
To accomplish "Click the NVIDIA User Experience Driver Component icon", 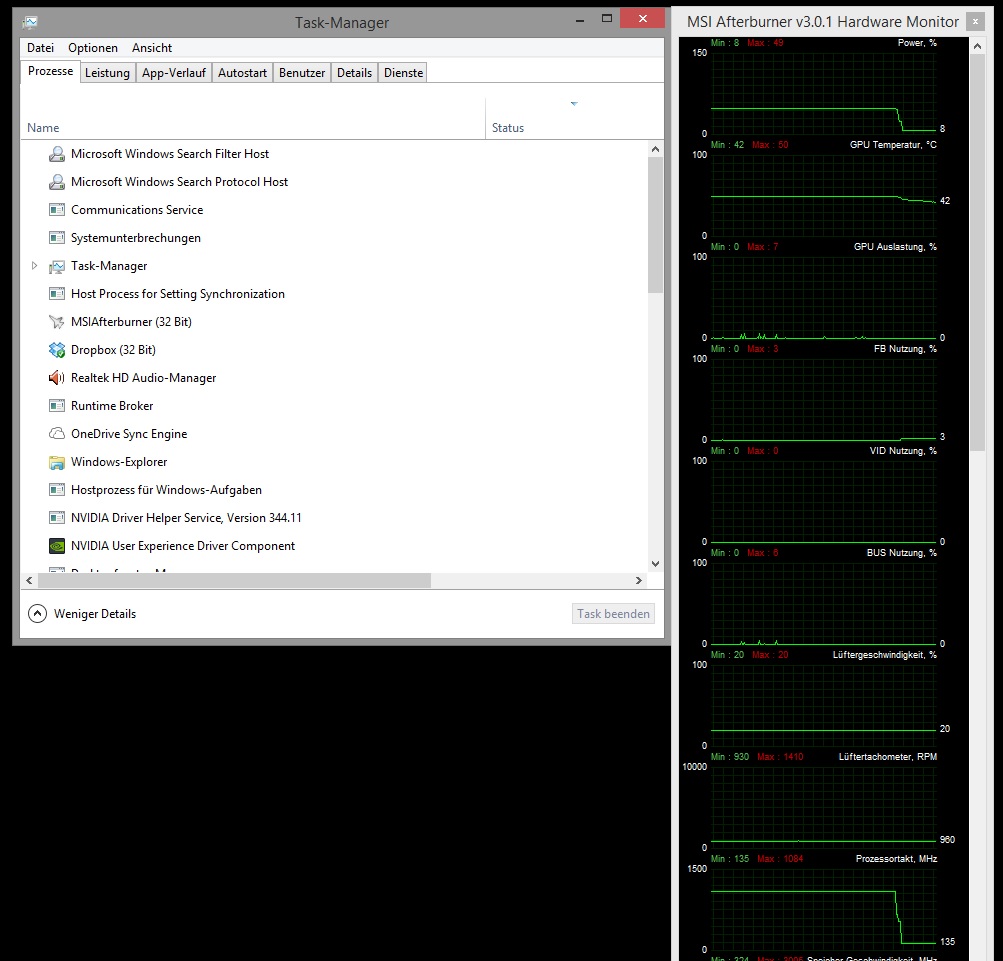I will (57, 546).
